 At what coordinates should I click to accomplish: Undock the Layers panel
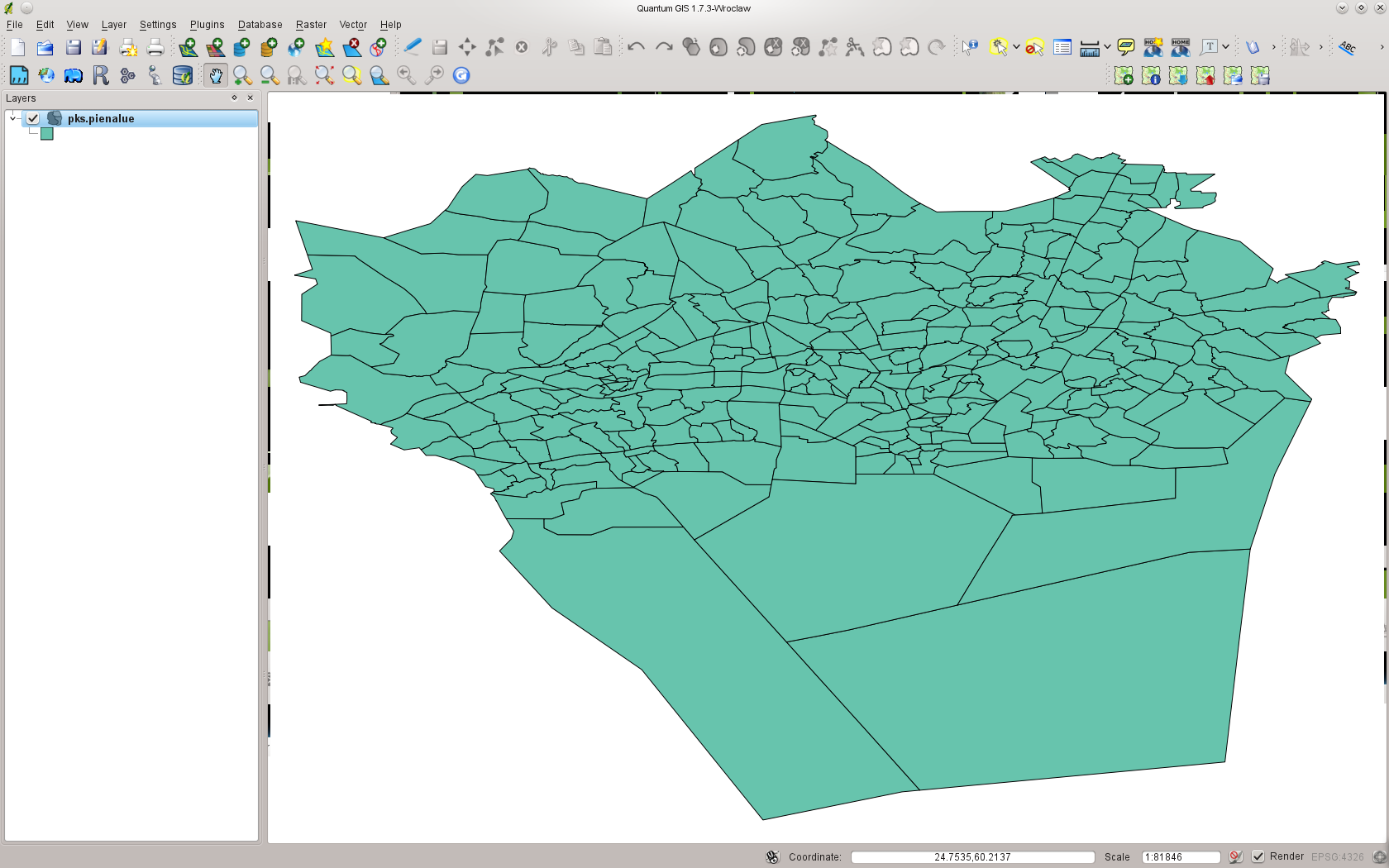pos(234,98)
